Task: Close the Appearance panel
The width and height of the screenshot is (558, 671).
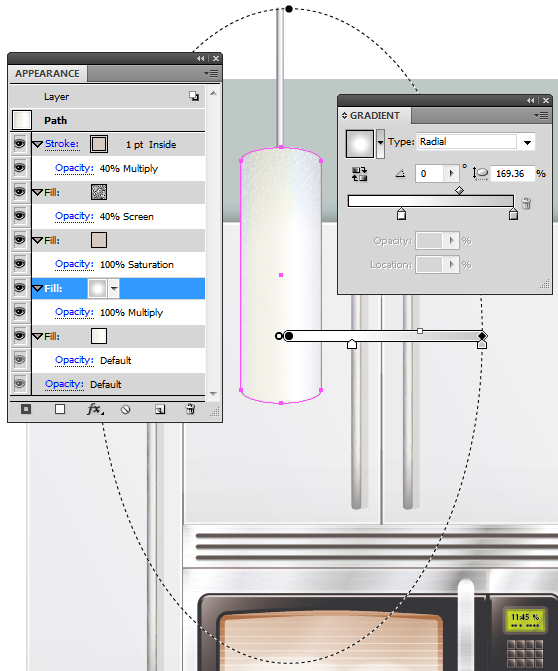Action: (x=216, y=59)
